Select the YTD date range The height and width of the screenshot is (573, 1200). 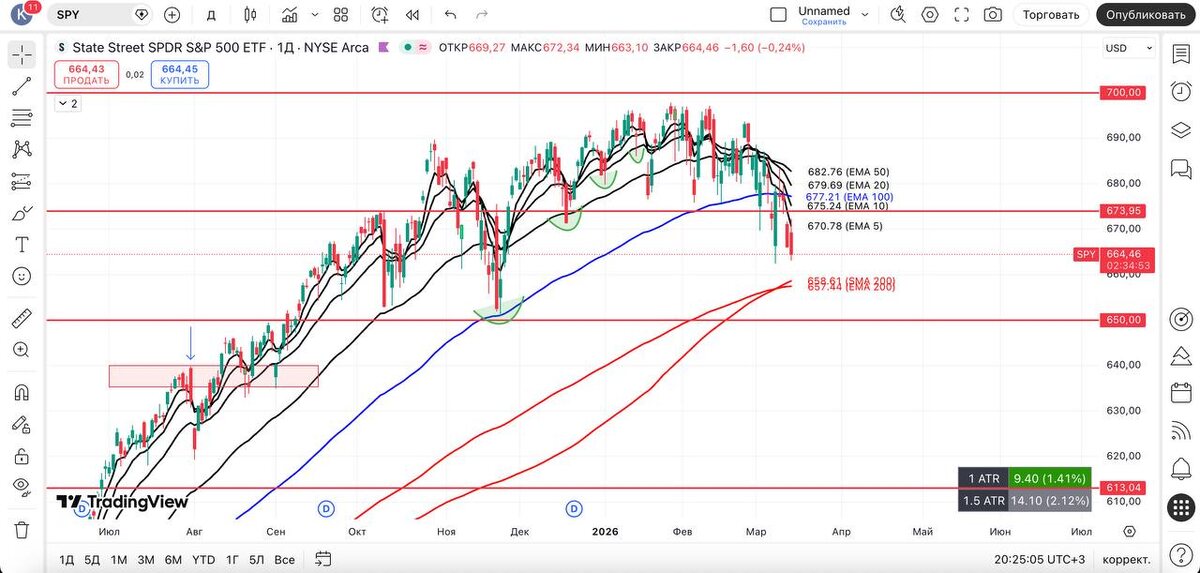point(203,559)
